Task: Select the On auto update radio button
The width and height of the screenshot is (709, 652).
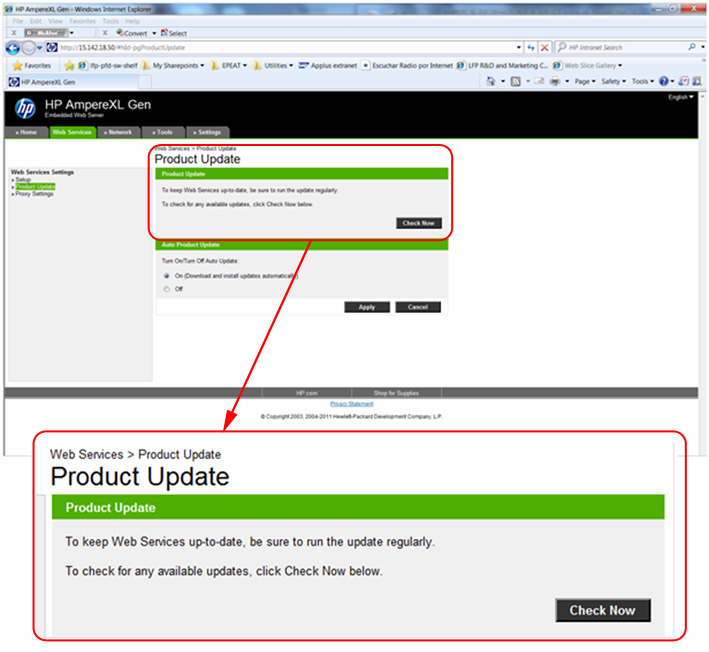Action: [167, 276]
